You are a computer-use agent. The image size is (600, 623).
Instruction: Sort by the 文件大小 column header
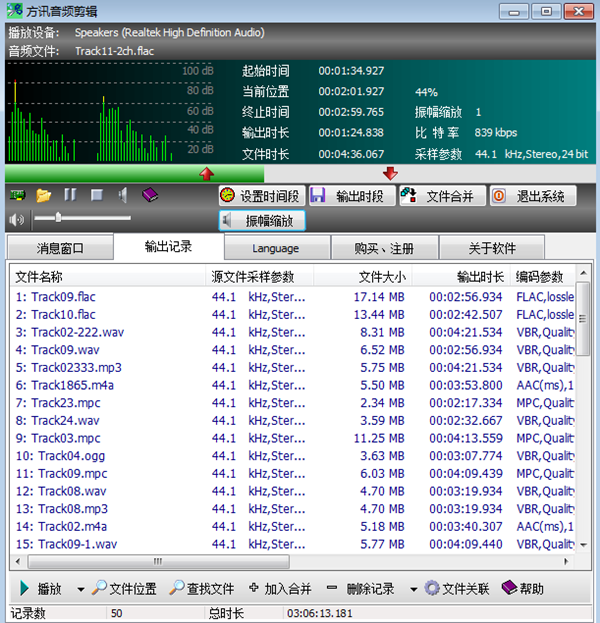point(362,277)
